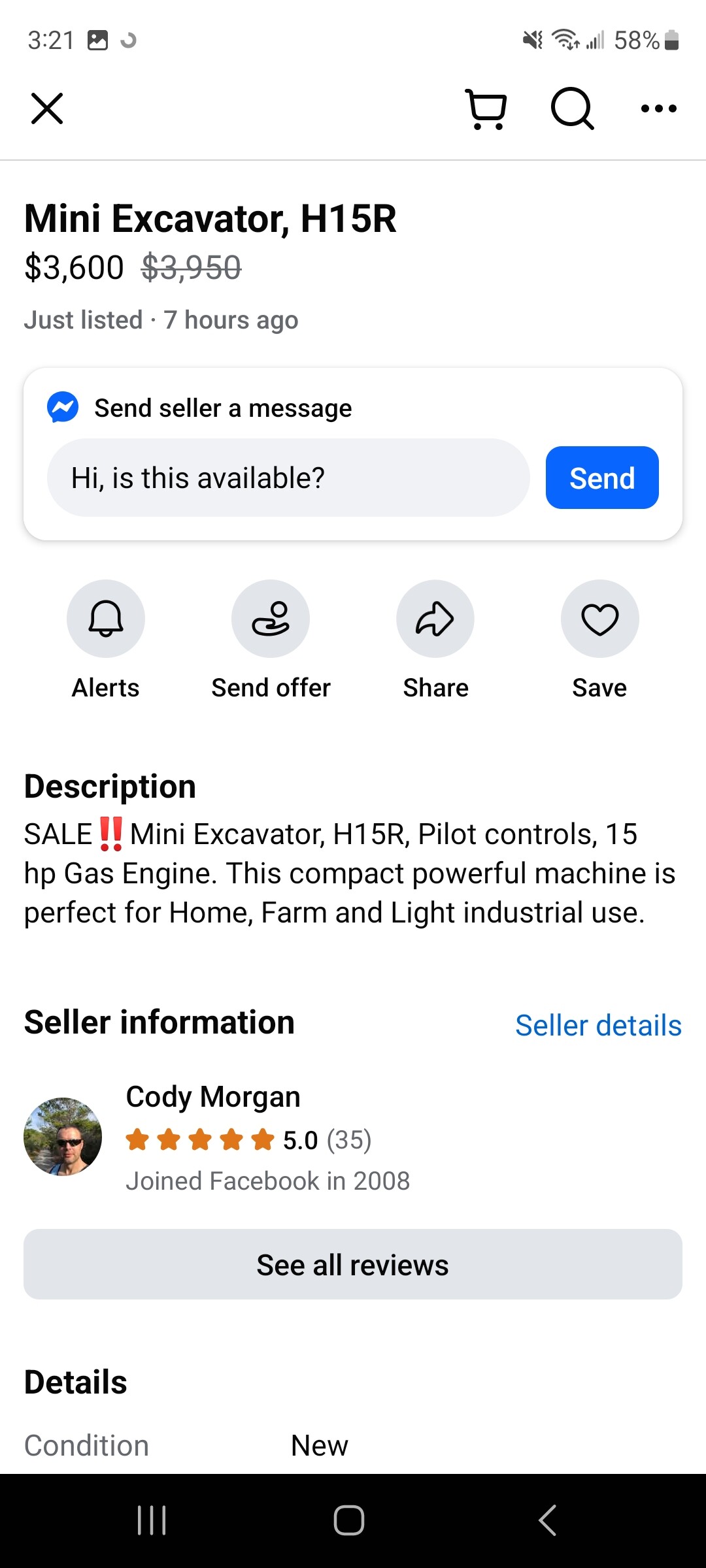
Task: Tap the 5.0 star rating row
Action: click(248, 1140)
